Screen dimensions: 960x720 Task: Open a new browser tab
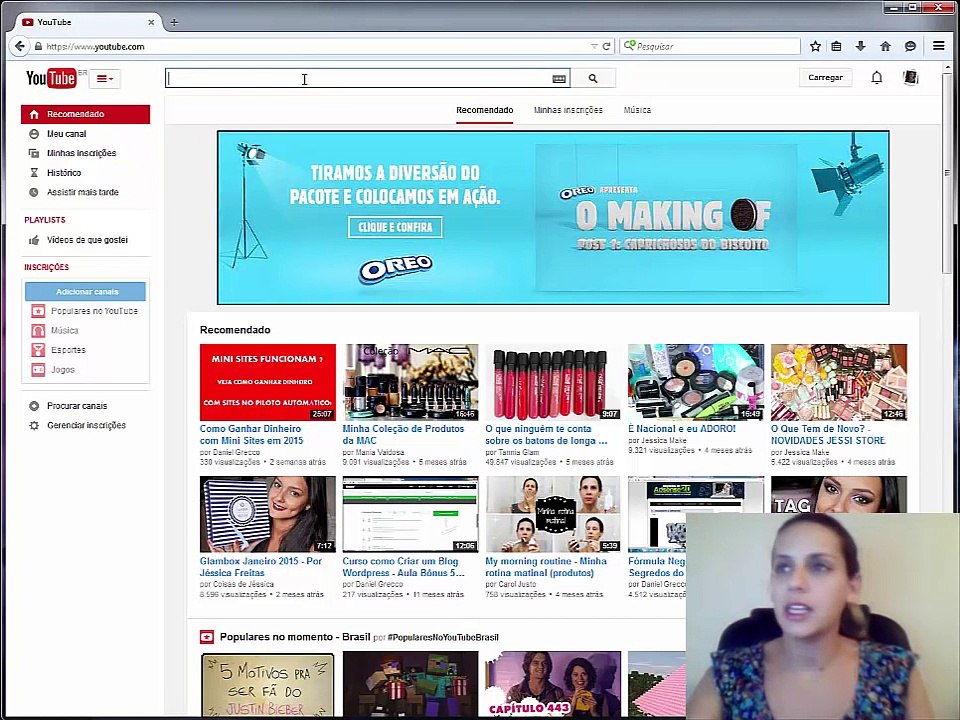click(174, 22)
